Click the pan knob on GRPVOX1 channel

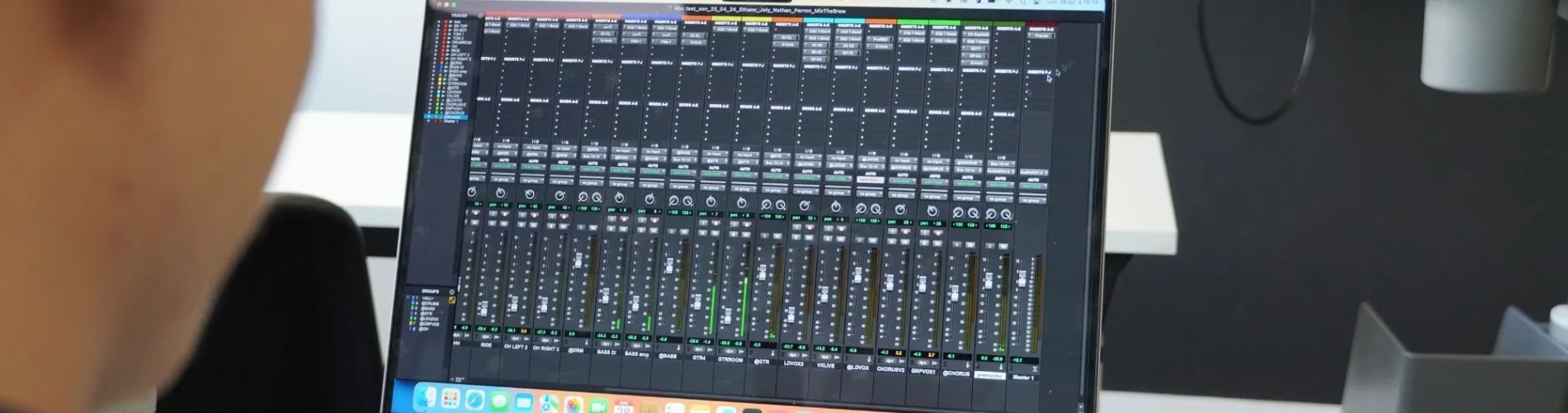tap(933, 211)
